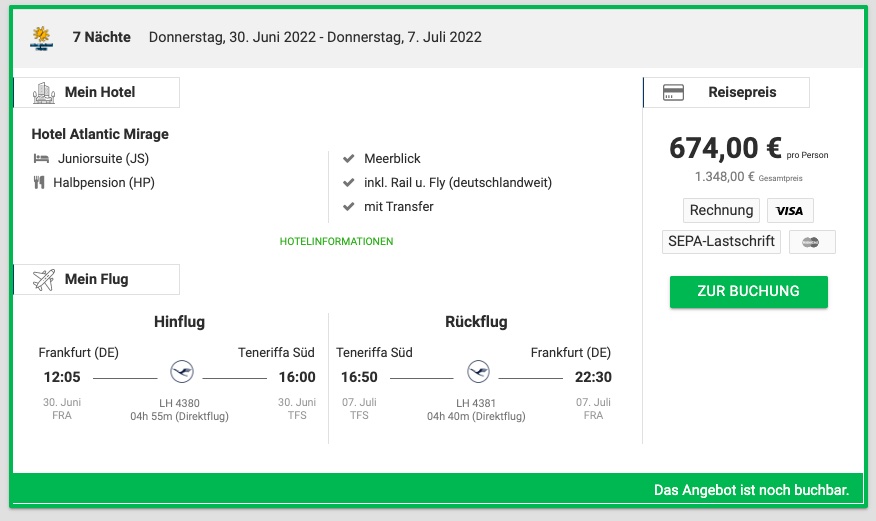
Task: Click the credit card icon beside Reisepreis
Action: (x=673, y=92)
